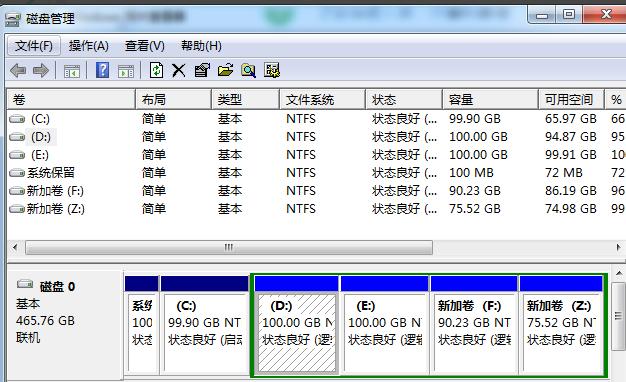Select the 新加卷 (F:) 90.23 GB partition block

click(474, 325)
